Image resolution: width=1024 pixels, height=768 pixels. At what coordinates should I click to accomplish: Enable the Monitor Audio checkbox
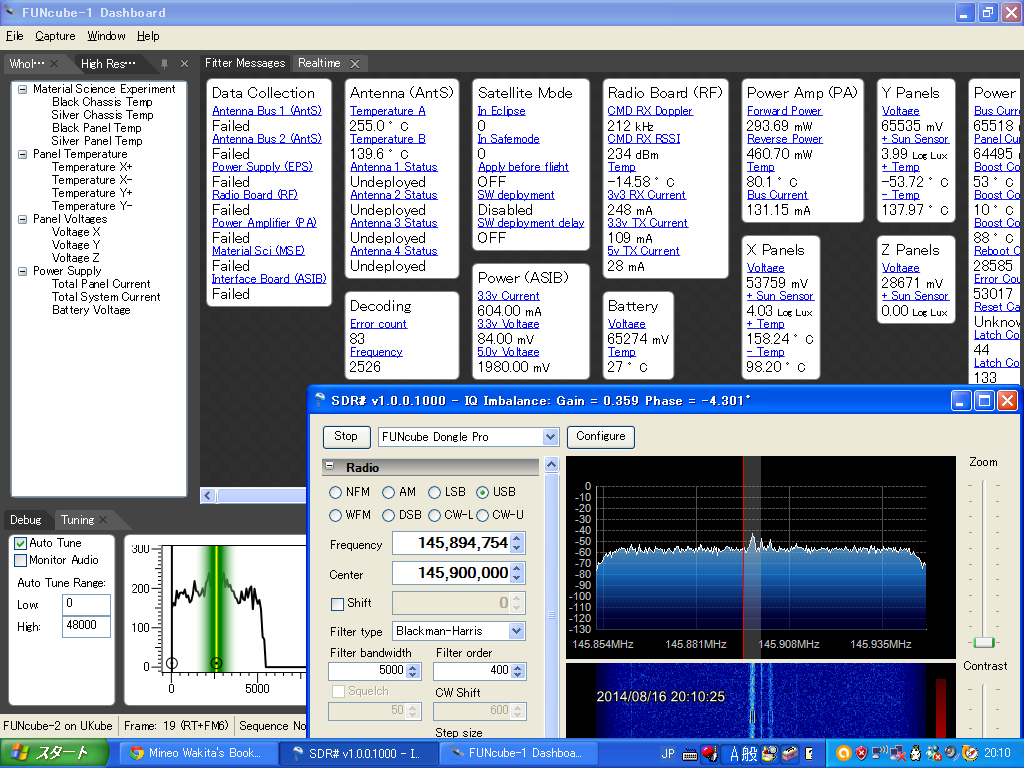20,560
